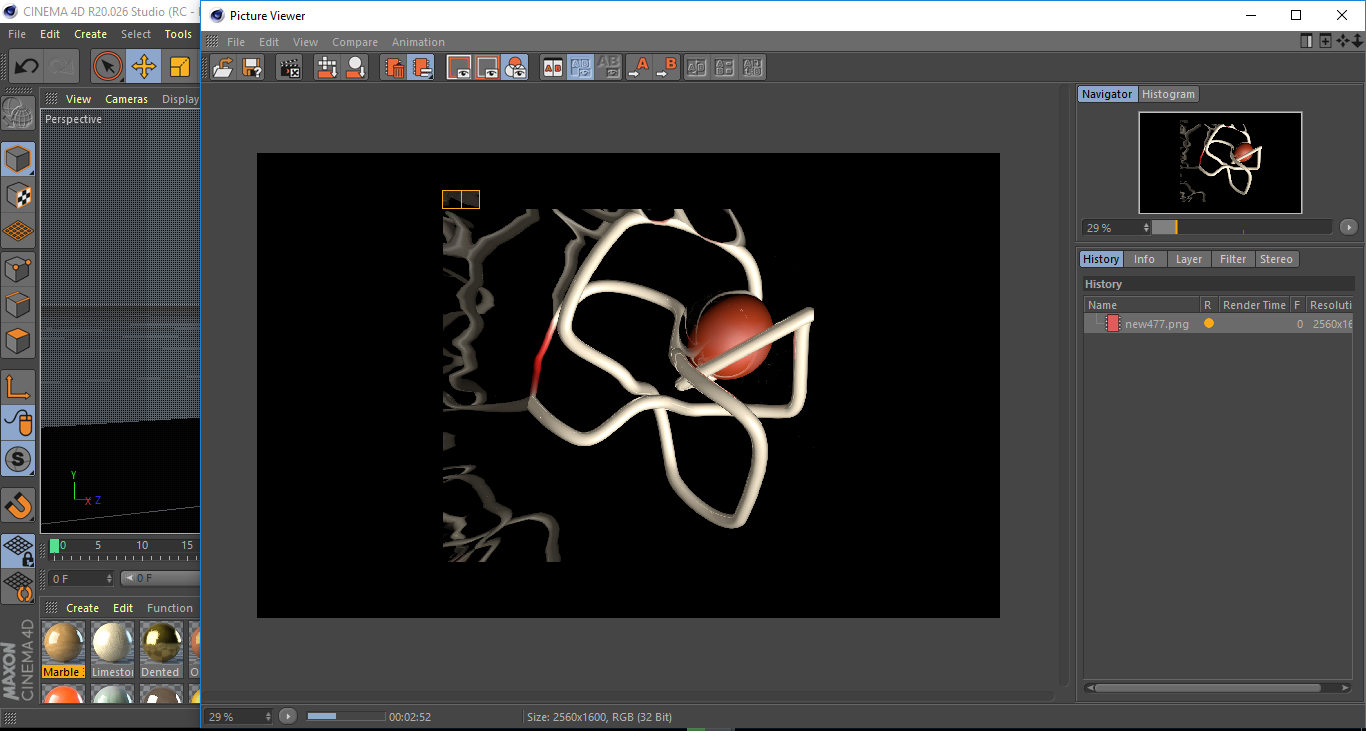Select Marble material swatch
Viewport: 1366px width, 731px height.
coord(64,649)
